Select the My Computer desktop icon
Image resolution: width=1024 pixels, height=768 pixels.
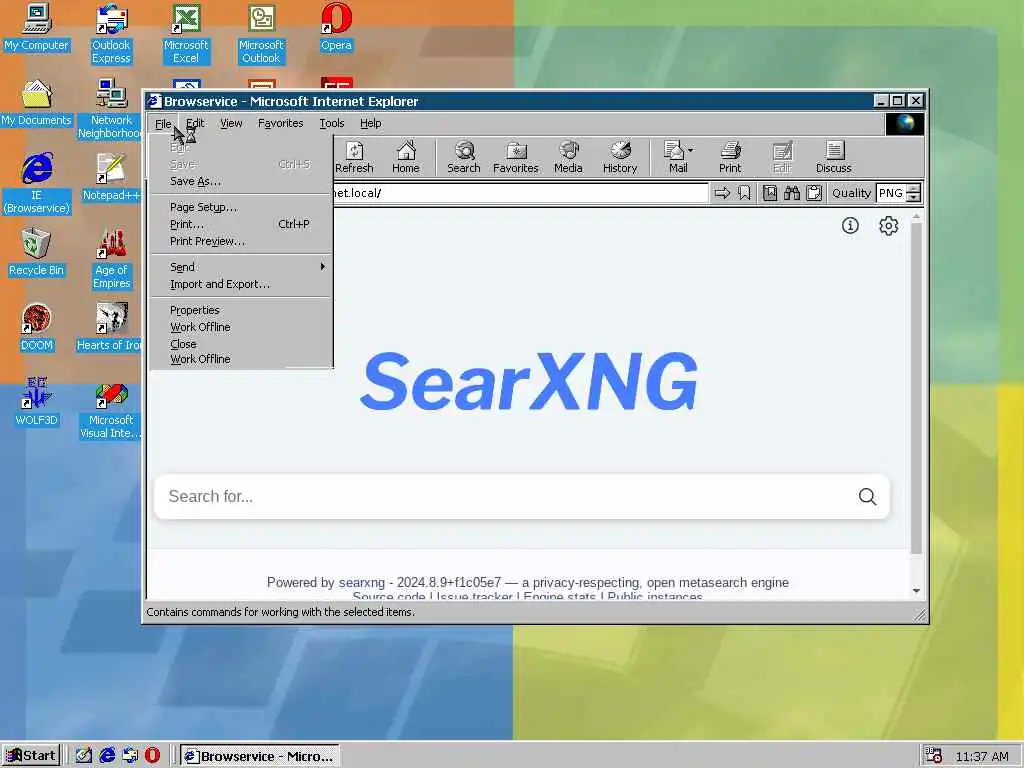click(x=37, y=27)
